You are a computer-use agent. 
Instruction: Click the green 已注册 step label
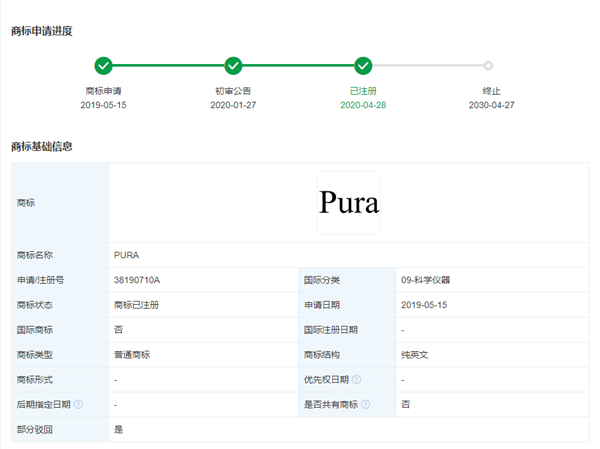click(363, 90)
